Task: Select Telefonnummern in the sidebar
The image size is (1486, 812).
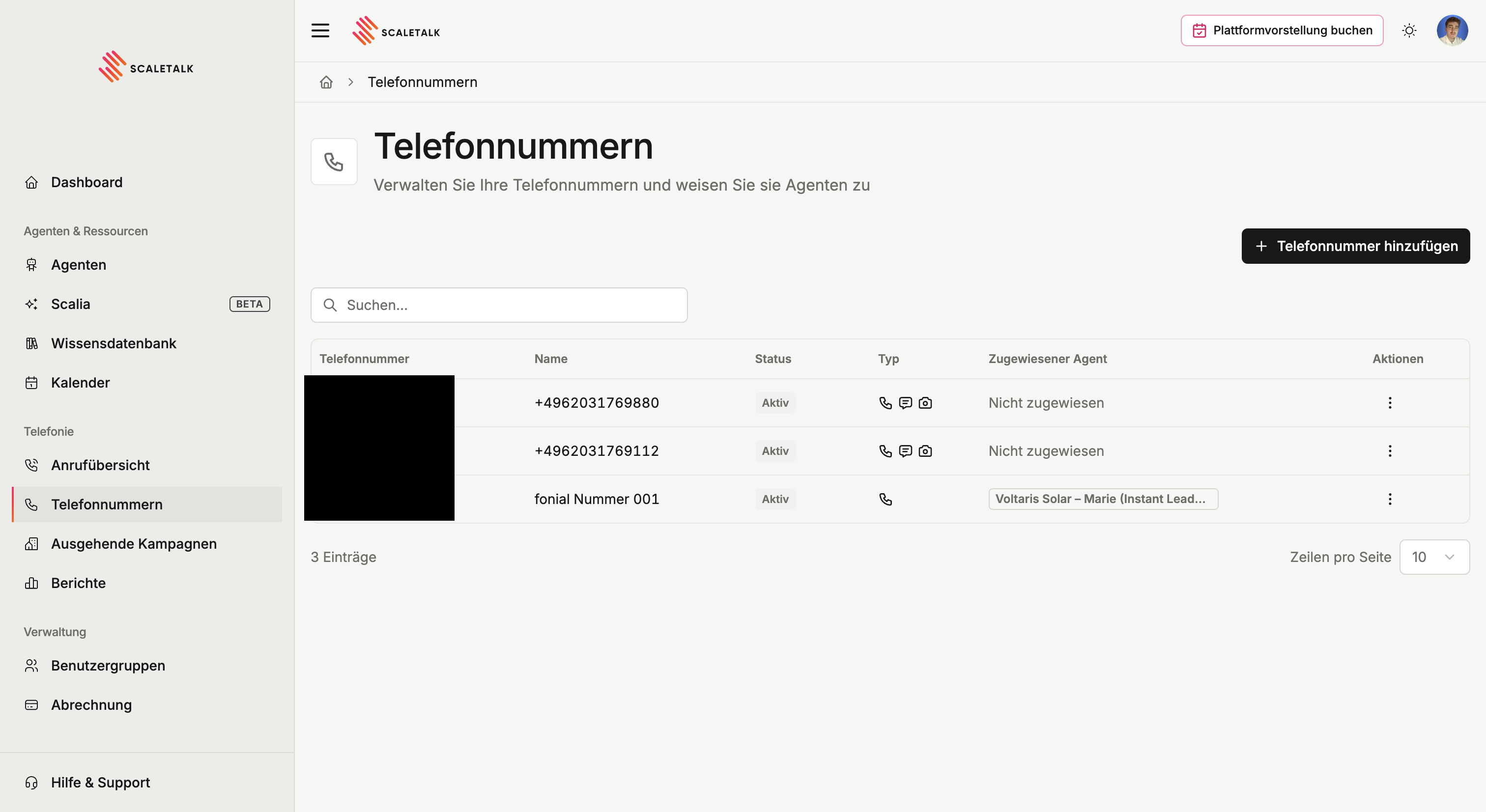Action: tap(147, 504)
